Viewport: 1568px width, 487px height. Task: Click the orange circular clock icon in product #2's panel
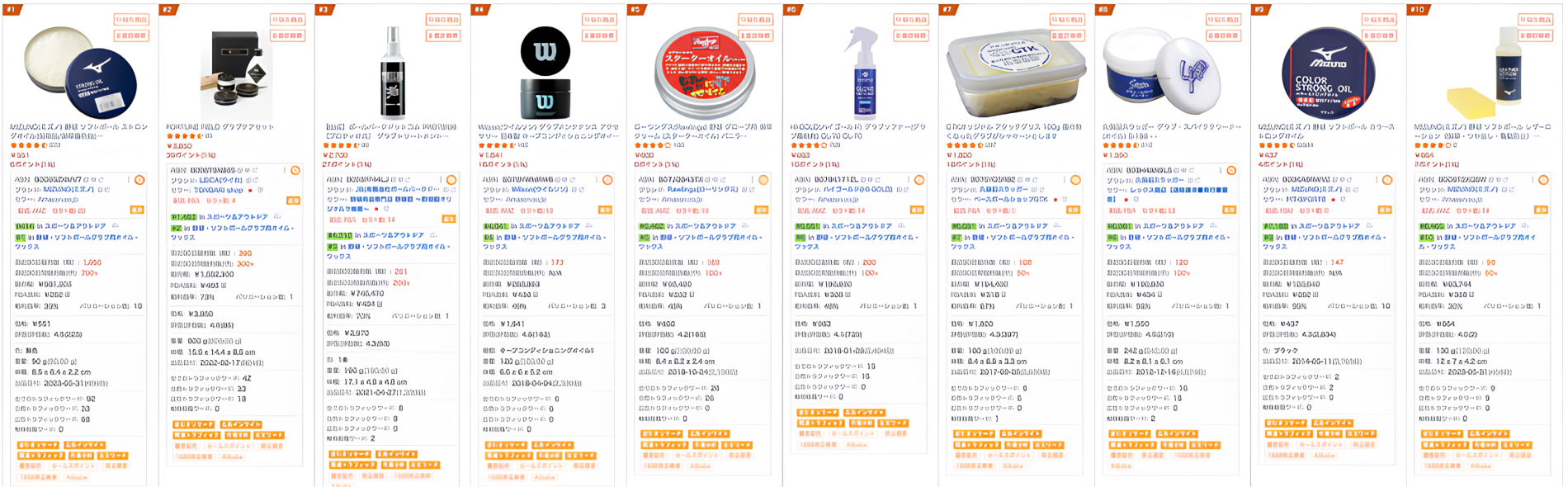click(295, 171)
